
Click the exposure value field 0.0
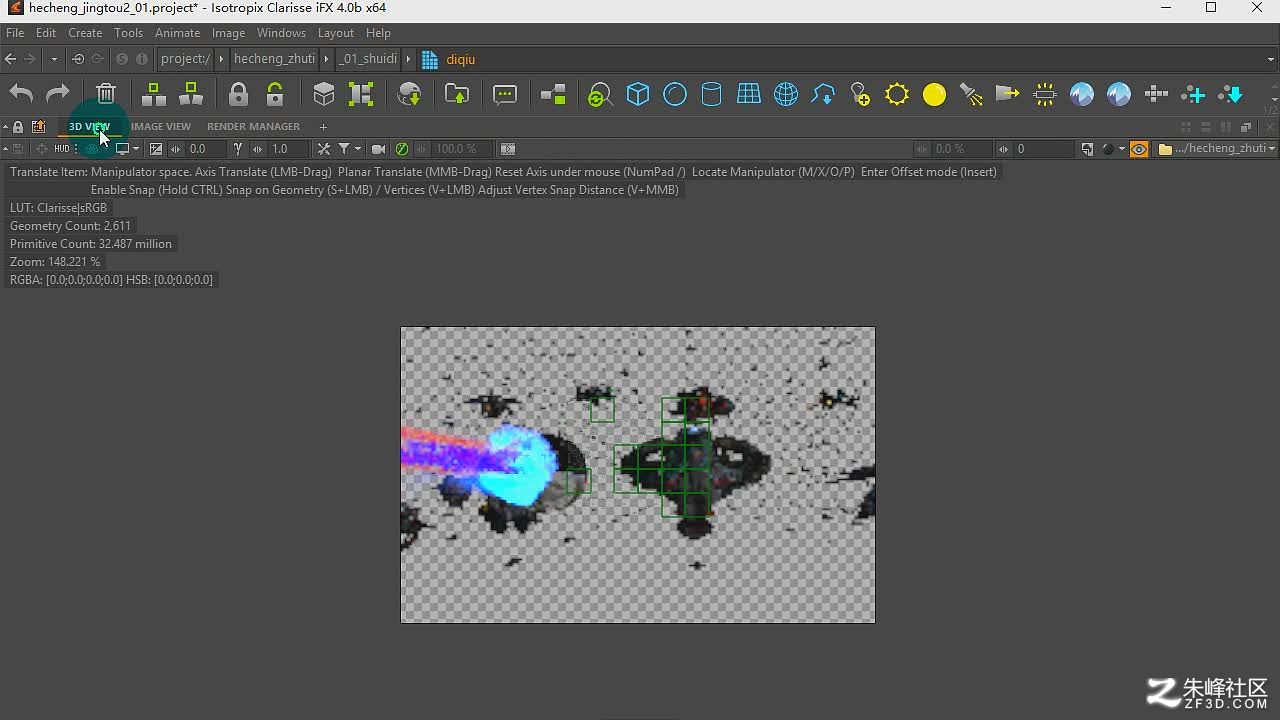pyautogui.click(x=205, y=149)
